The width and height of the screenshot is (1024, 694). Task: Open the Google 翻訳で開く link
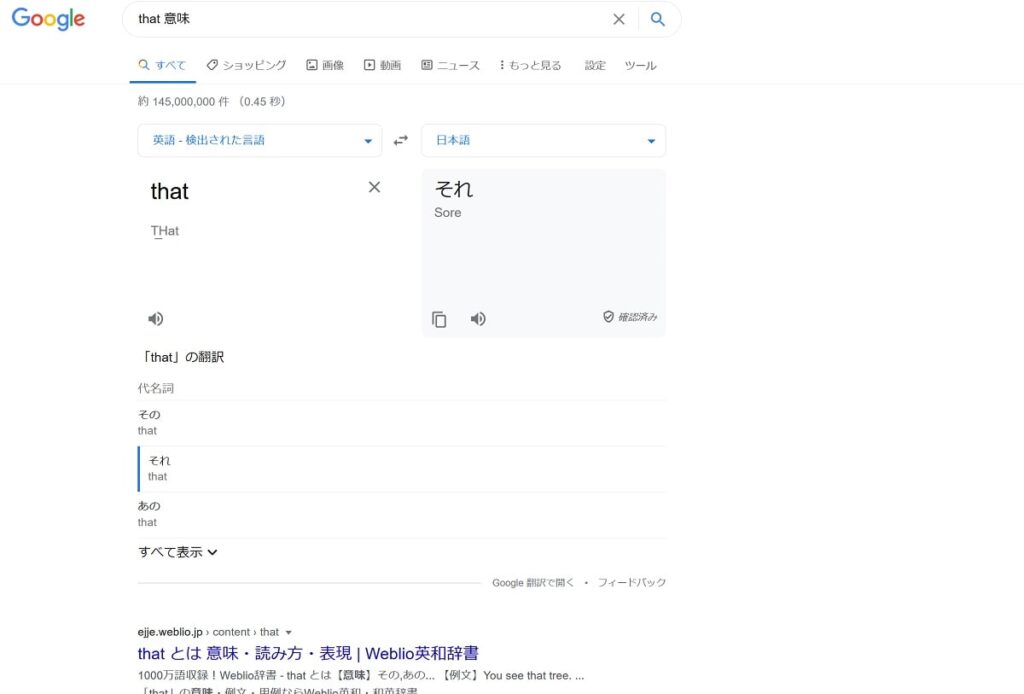533,582
